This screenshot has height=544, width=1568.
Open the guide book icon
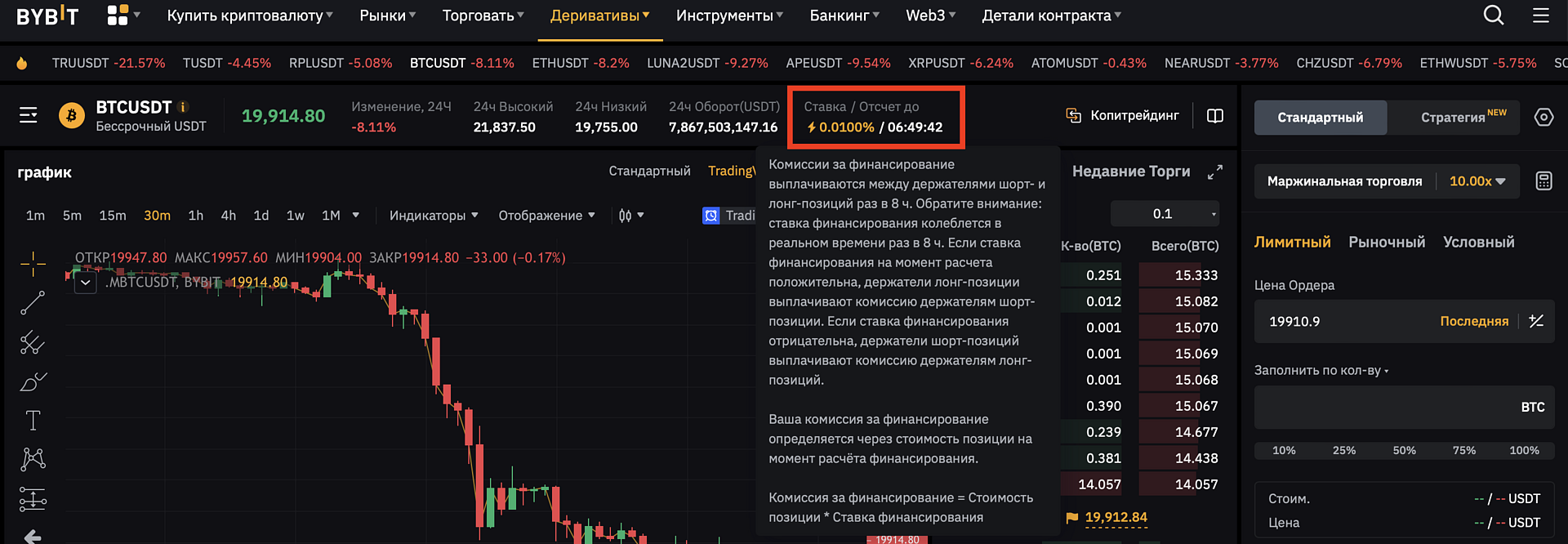(x=1215, y=115)
